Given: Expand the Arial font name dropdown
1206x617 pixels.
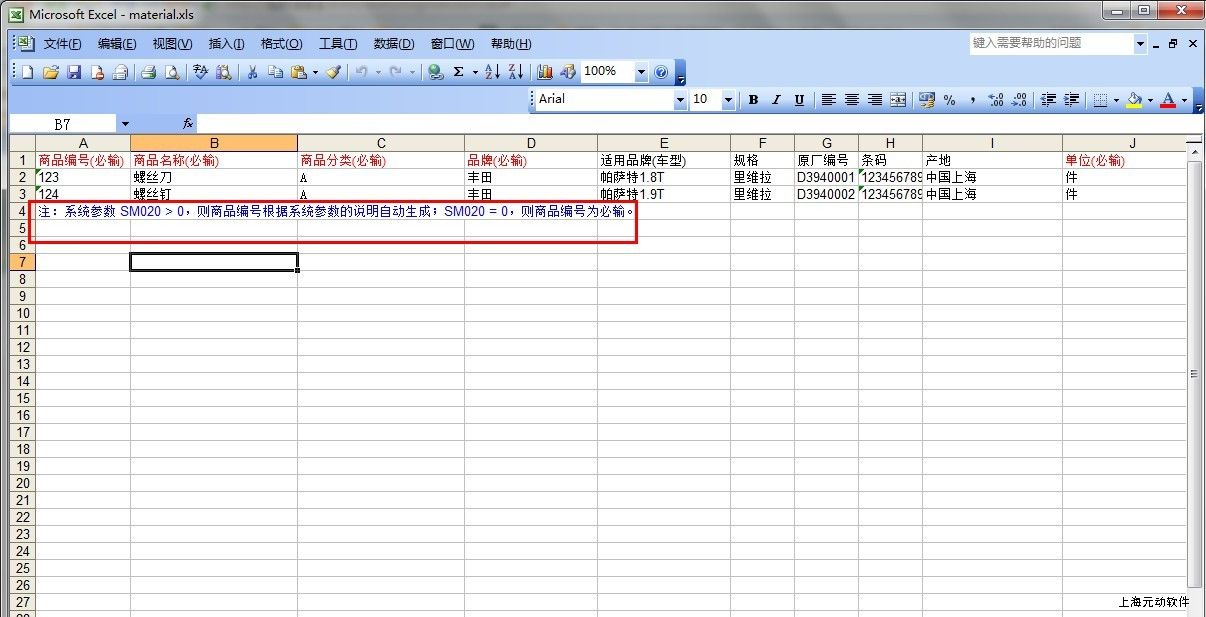Looking at the screenshot, I should click(680, 100).
